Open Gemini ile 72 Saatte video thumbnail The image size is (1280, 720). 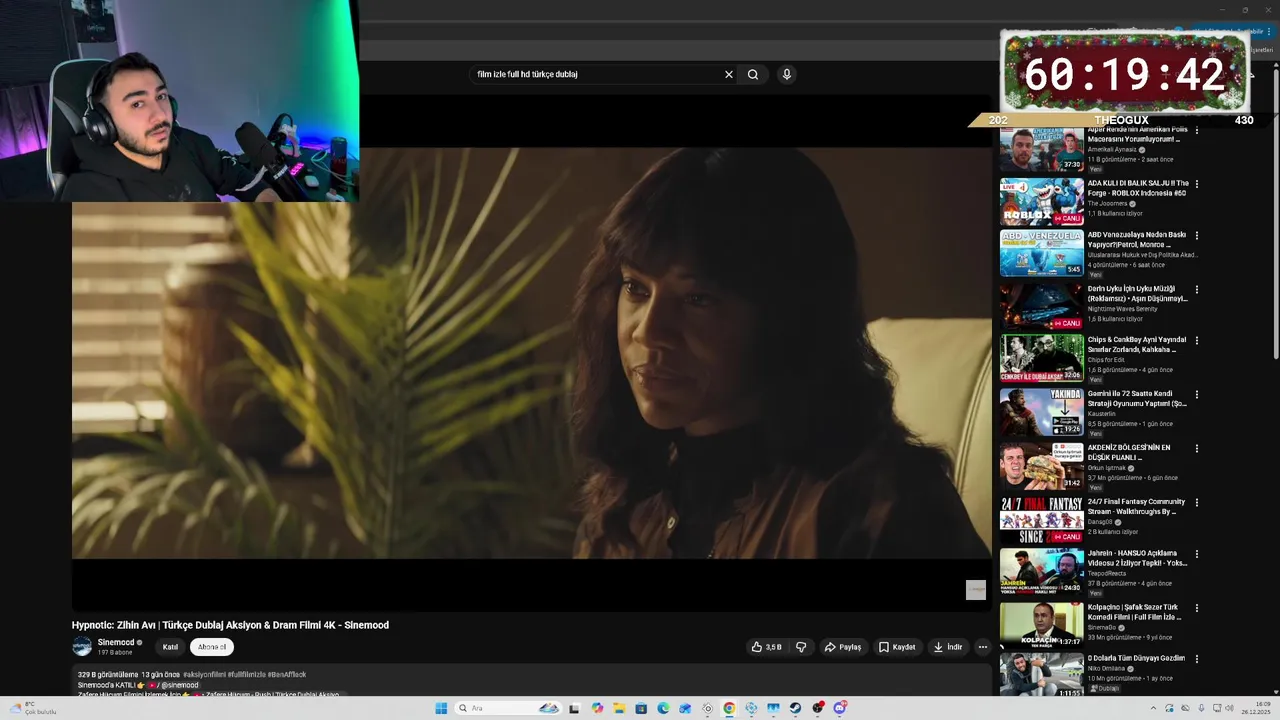click(1041, 411)
